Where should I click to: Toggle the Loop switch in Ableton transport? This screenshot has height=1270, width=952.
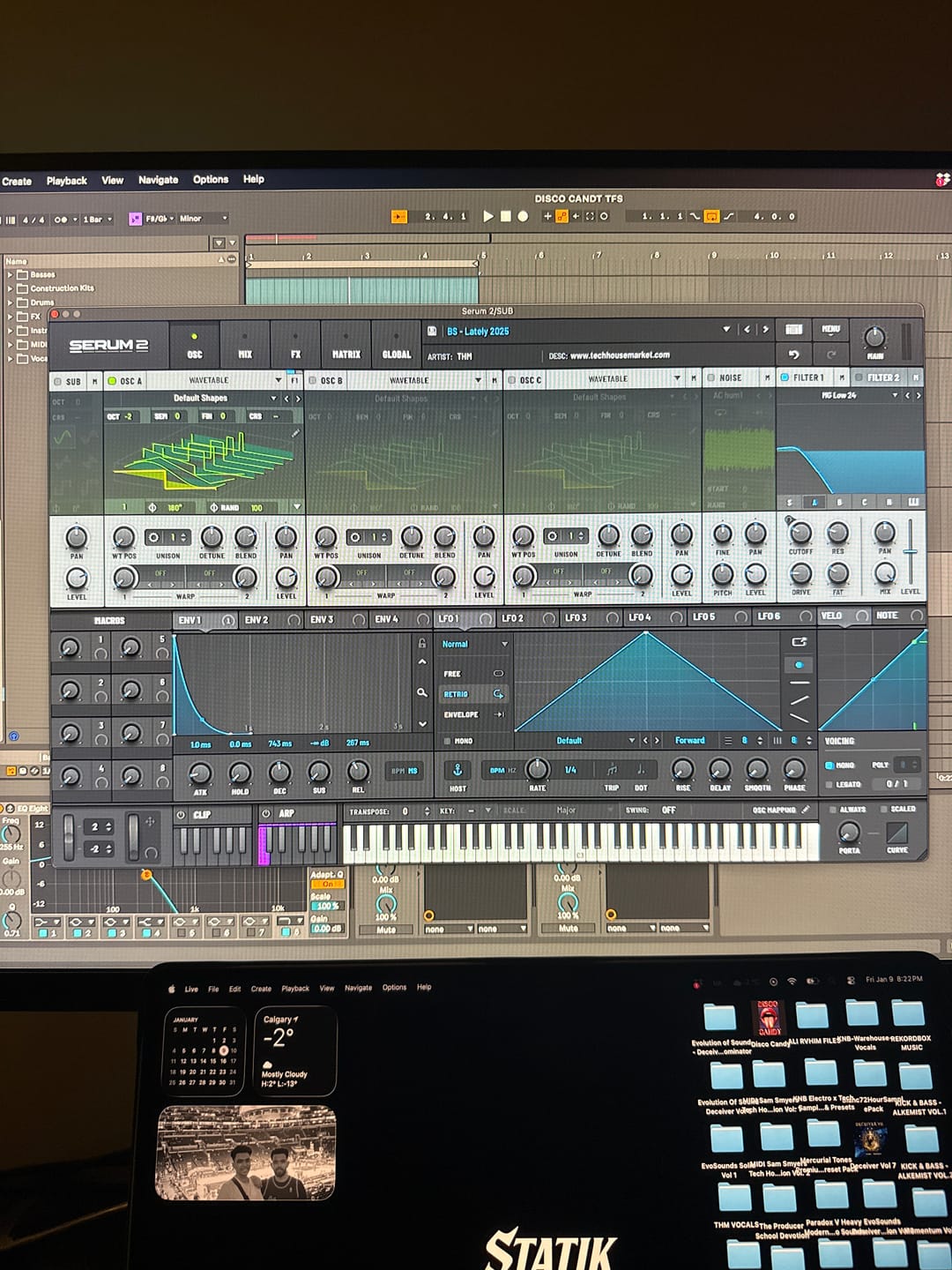click(x=711, y=216)
